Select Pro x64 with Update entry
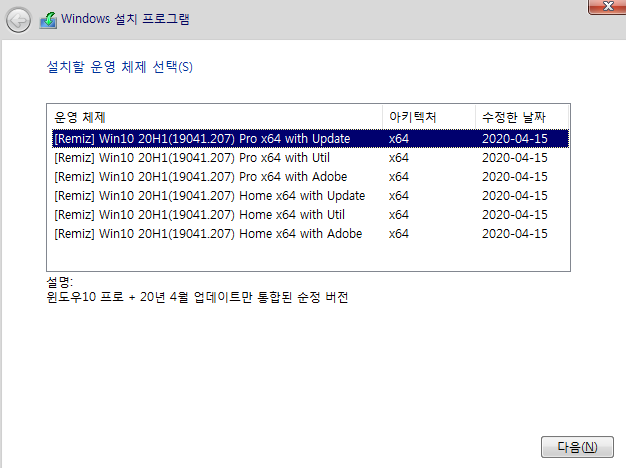The height and width of the screenshot is (468, 626). point(310,139)
